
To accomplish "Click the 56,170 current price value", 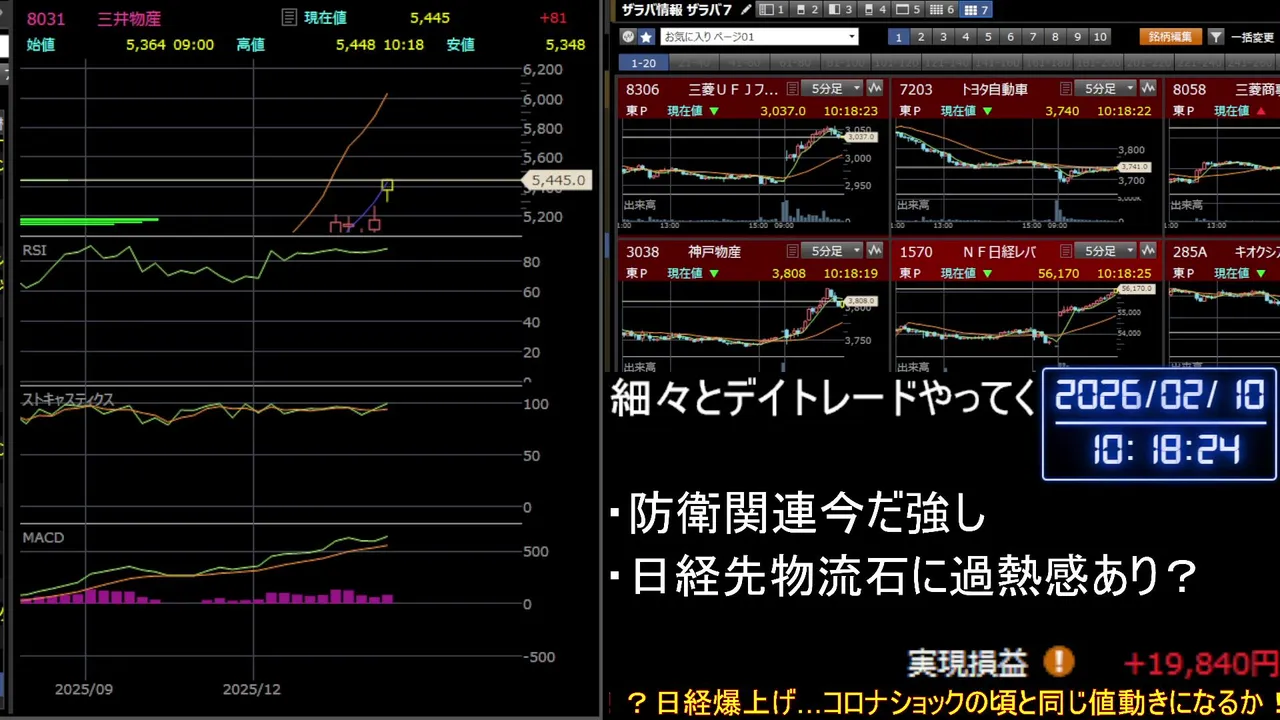I will pos(1058,273).
